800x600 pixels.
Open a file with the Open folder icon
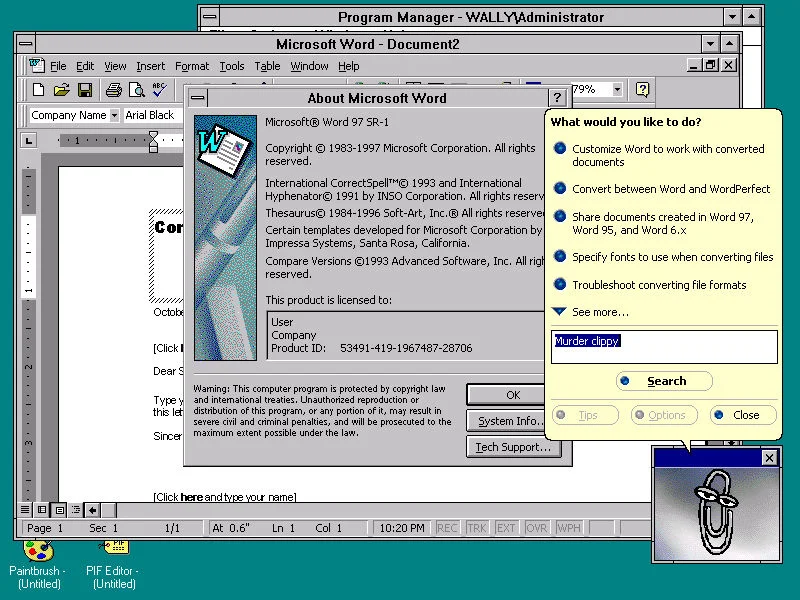coord(61,90)
